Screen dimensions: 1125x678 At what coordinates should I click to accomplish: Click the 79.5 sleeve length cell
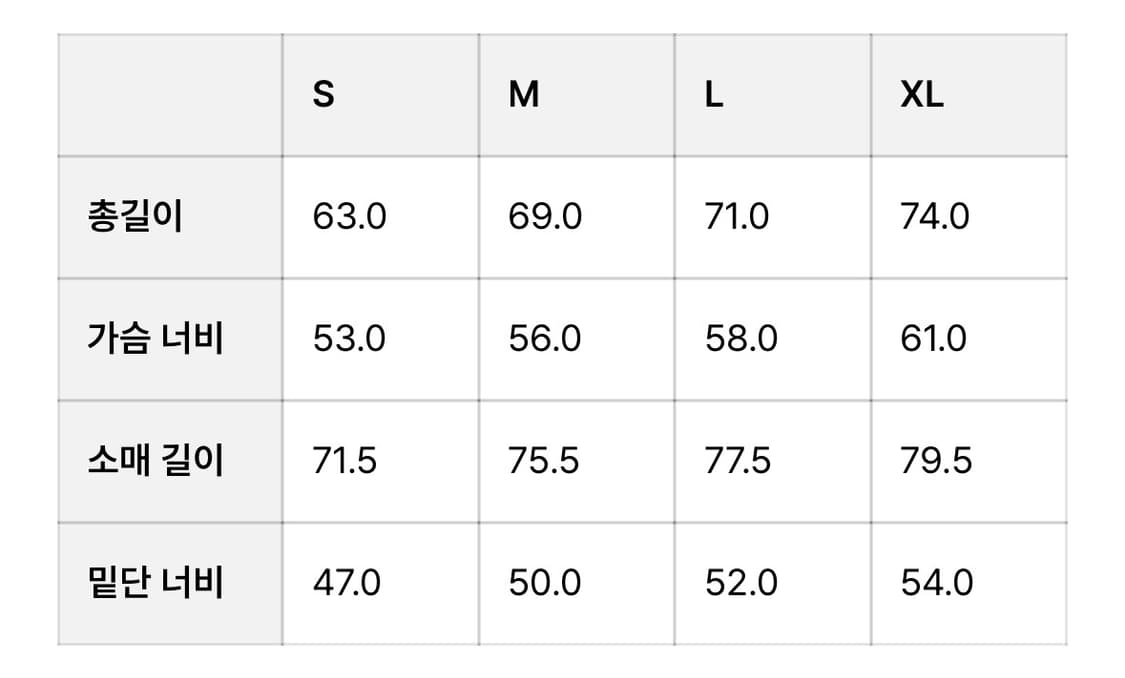[936, 461]
